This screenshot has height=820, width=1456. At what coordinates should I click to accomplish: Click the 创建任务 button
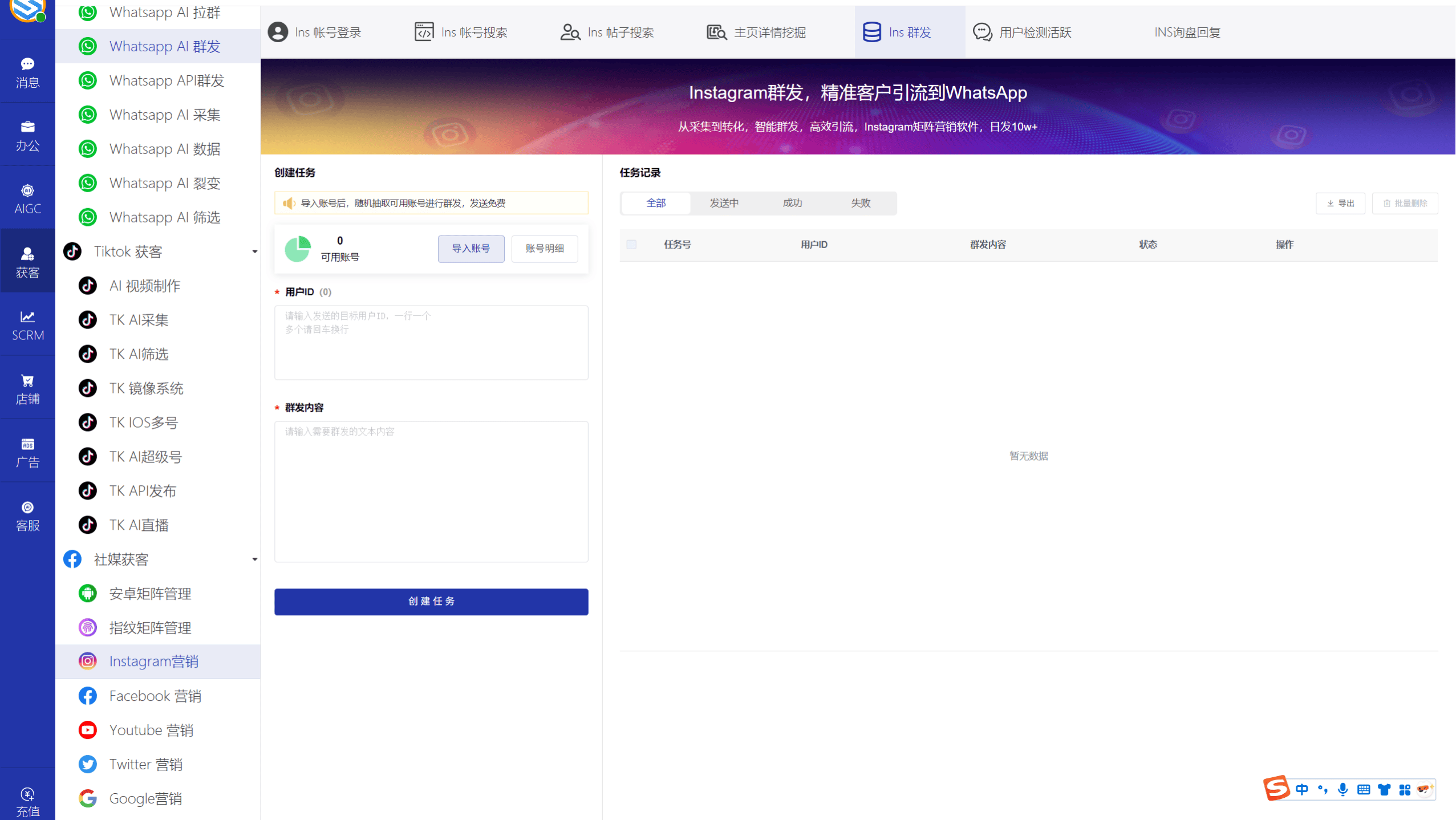click(431, 601)
